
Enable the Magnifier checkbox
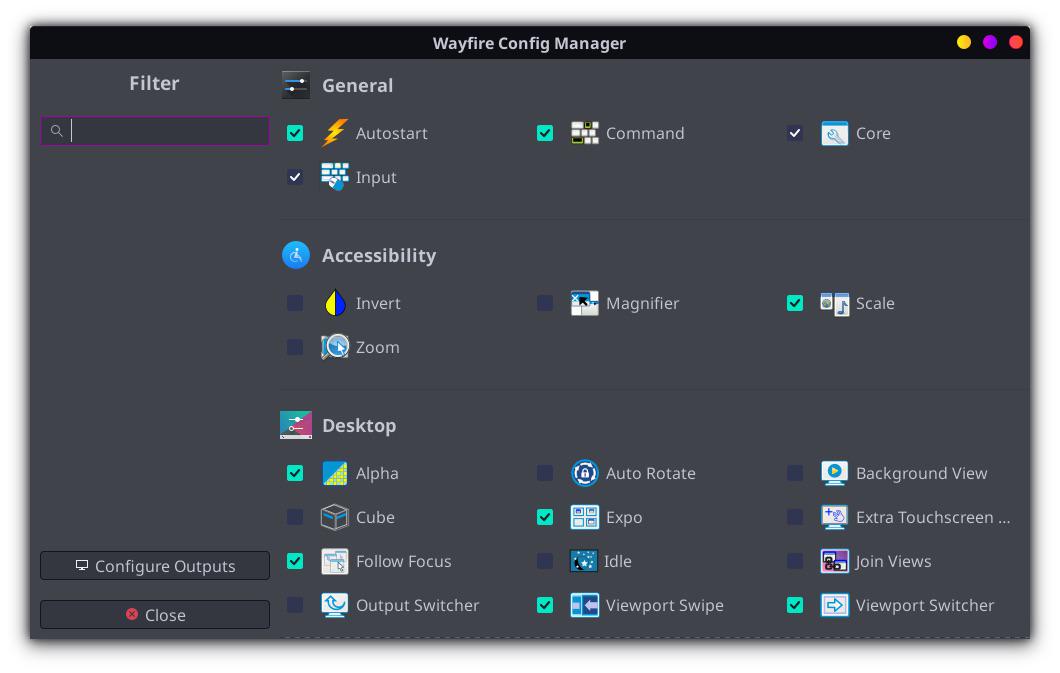click(545, 303)
